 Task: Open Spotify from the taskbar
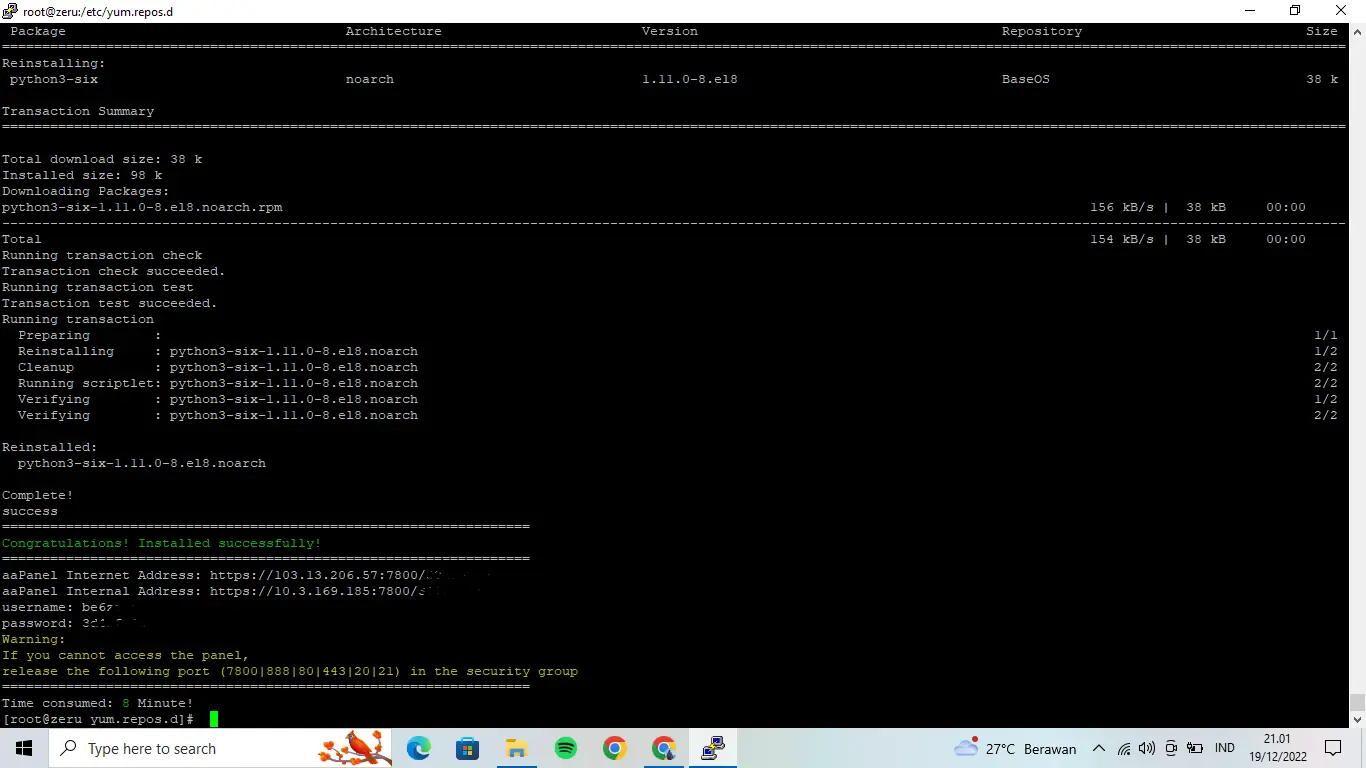tap(565, 748)
